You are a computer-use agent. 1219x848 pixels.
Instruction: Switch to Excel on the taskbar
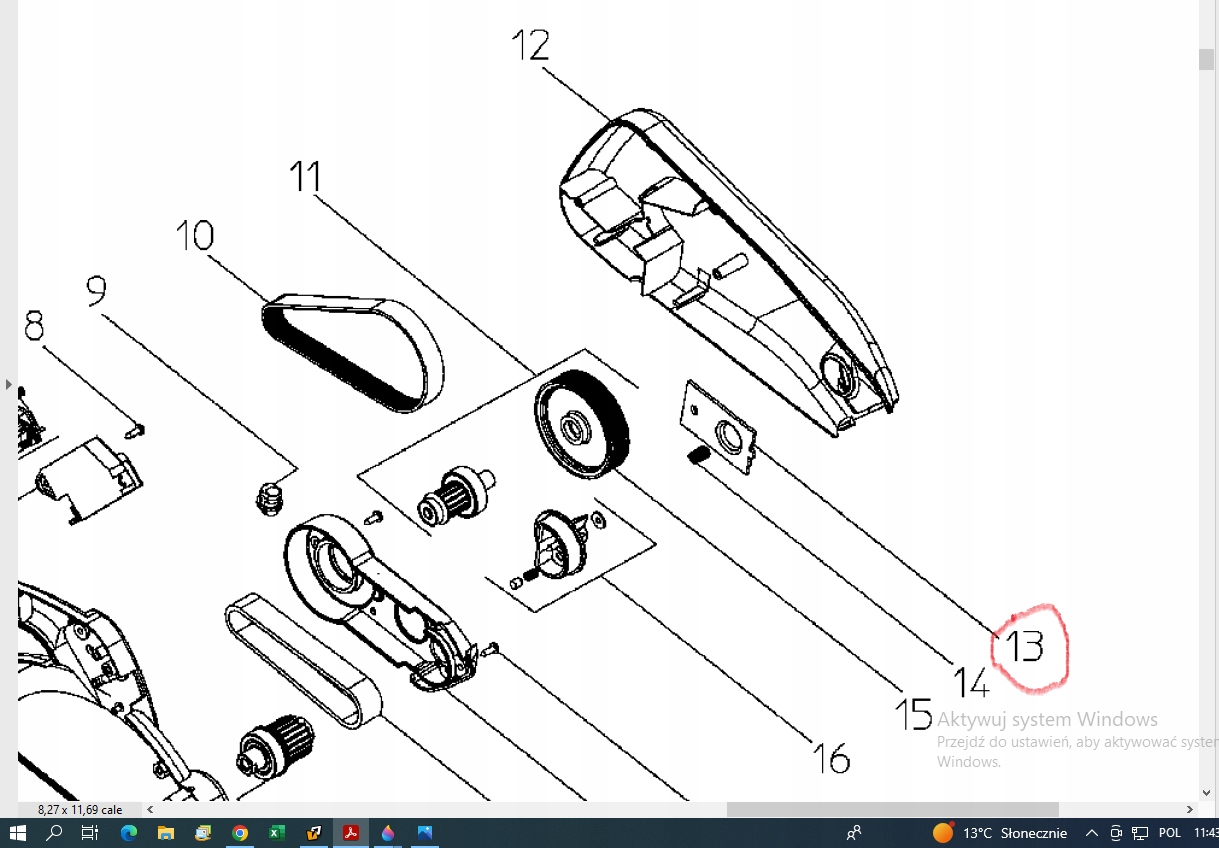click(x=277, y=833)
